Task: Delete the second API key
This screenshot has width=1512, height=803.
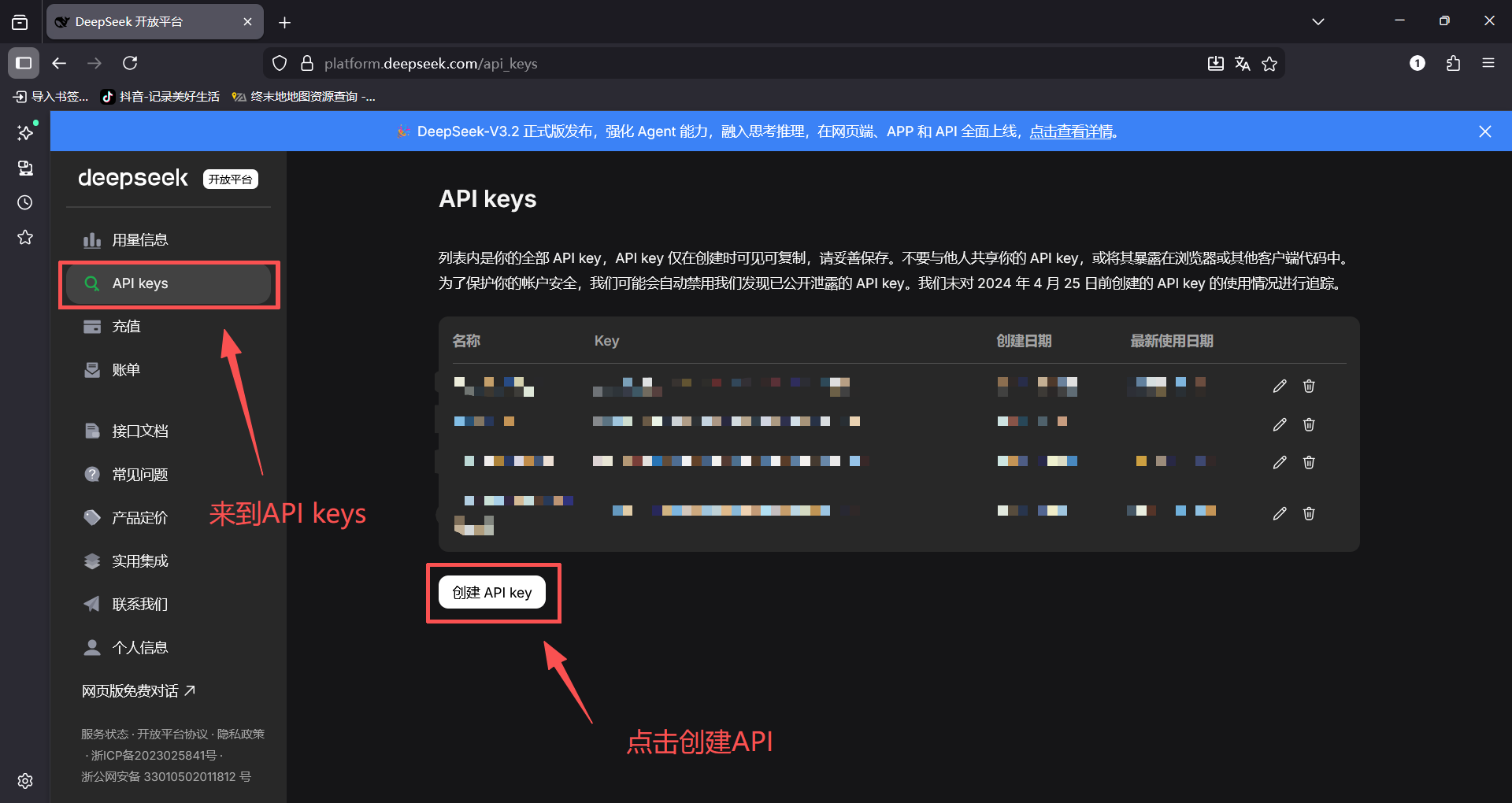Action: [x=1309, y=424]
